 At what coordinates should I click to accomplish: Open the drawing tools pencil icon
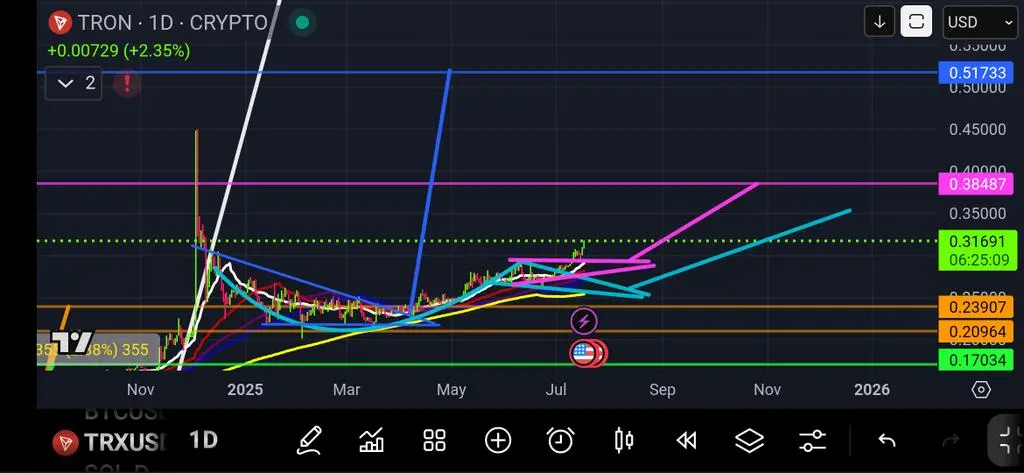coord(309,440)
